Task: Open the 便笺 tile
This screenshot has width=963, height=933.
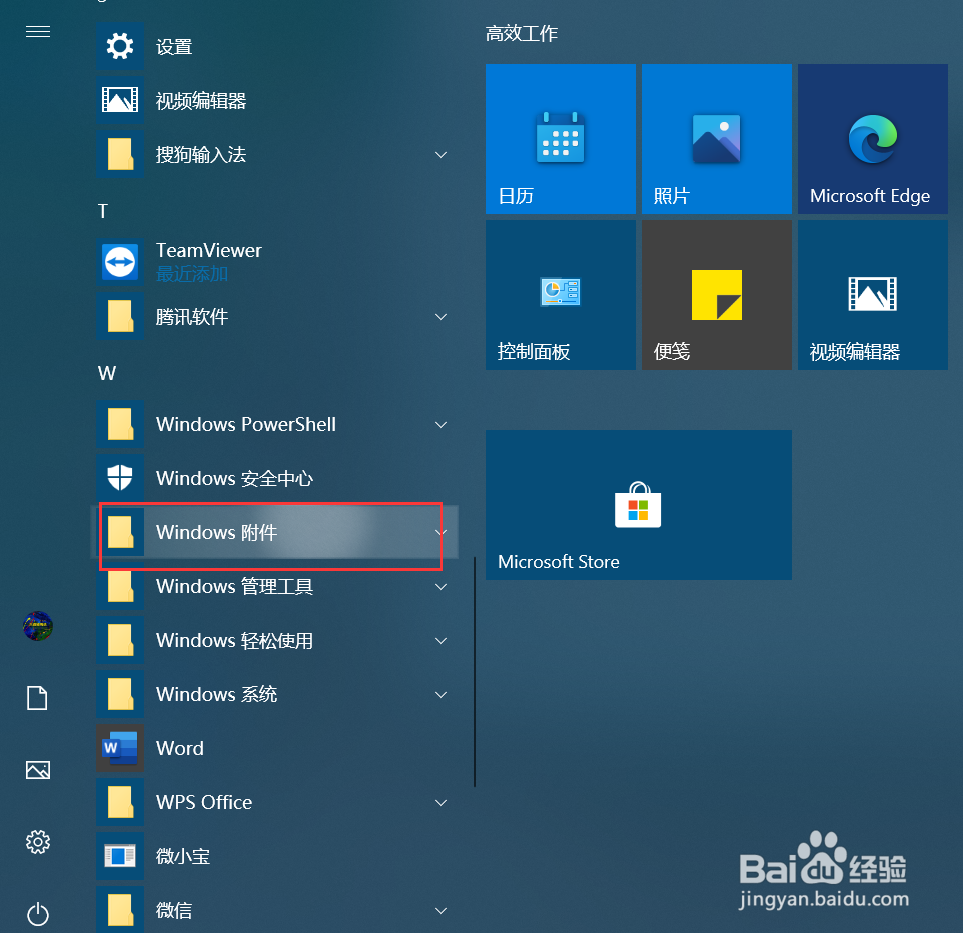Action: point(716,294)
